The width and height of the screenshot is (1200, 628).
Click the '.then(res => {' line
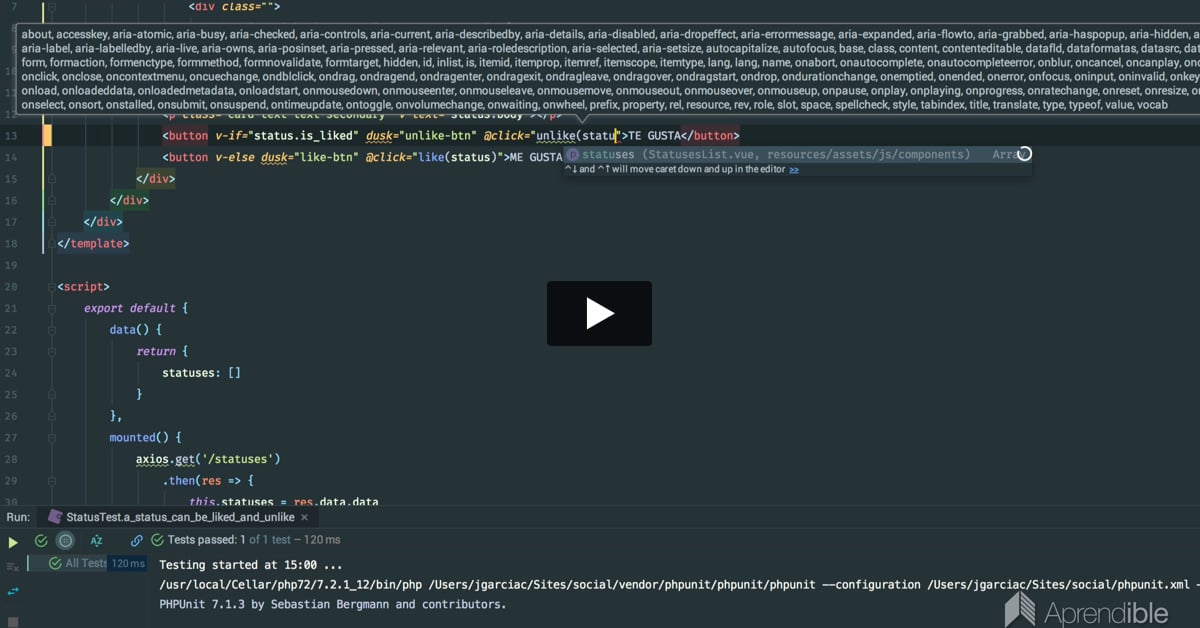click(x=208, y=481)
